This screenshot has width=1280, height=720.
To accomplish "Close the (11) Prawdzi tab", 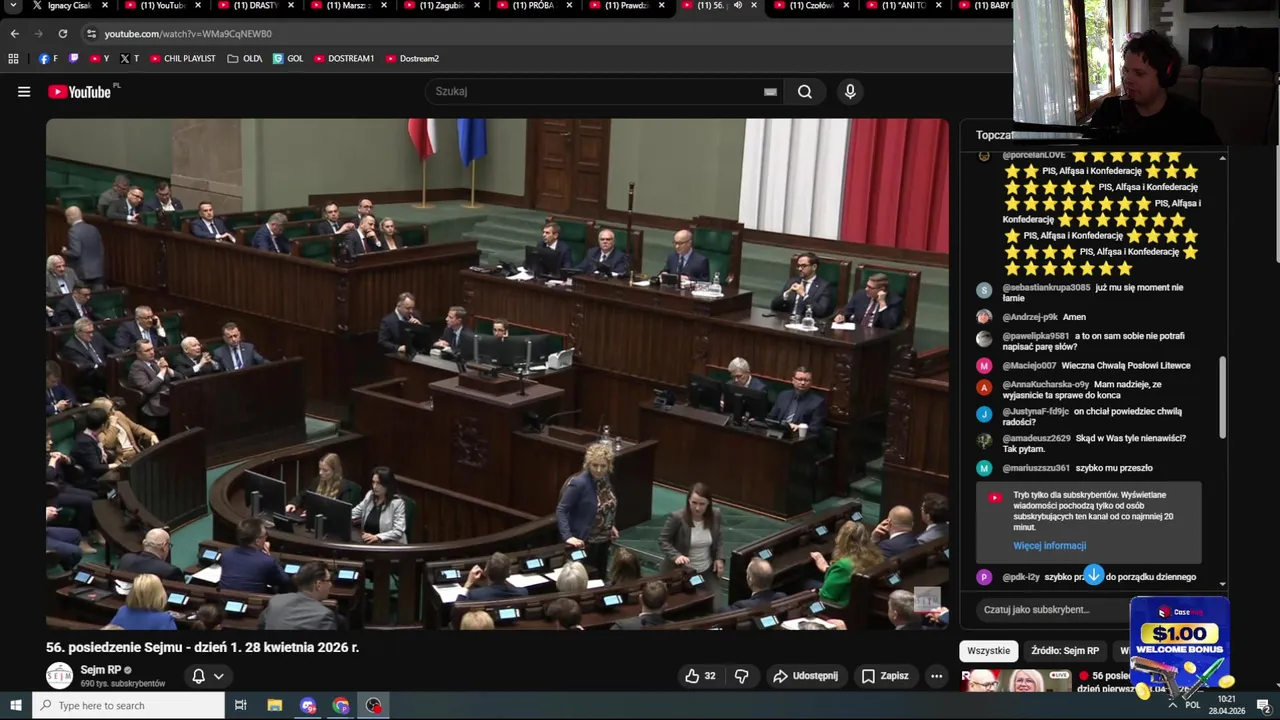I will (662, 6).
